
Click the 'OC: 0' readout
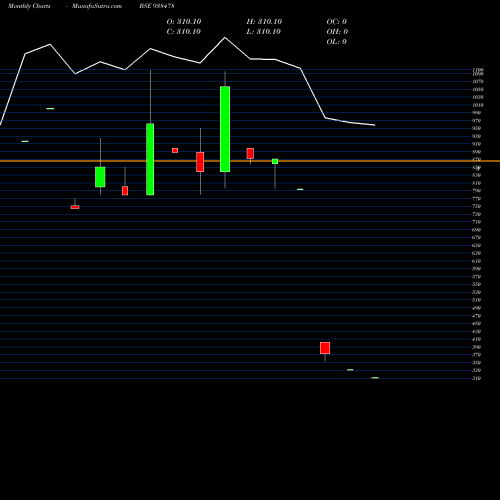(337, 22)
